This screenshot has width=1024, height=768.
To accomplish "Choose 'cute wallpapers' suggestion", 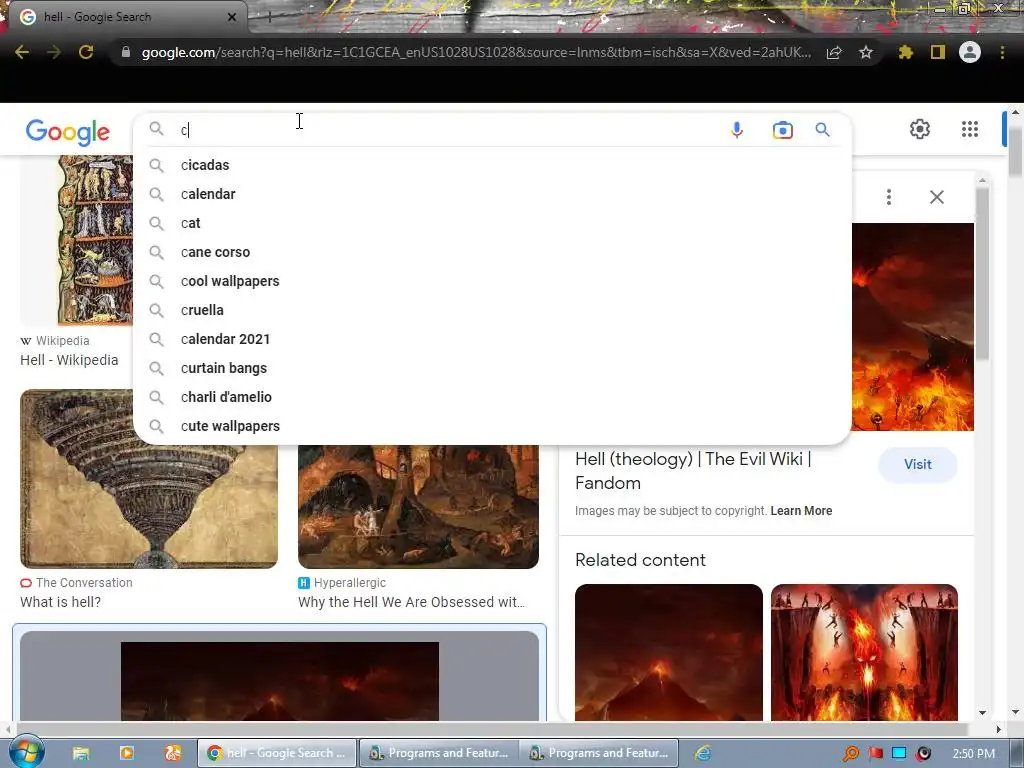I will click(492, 426).
